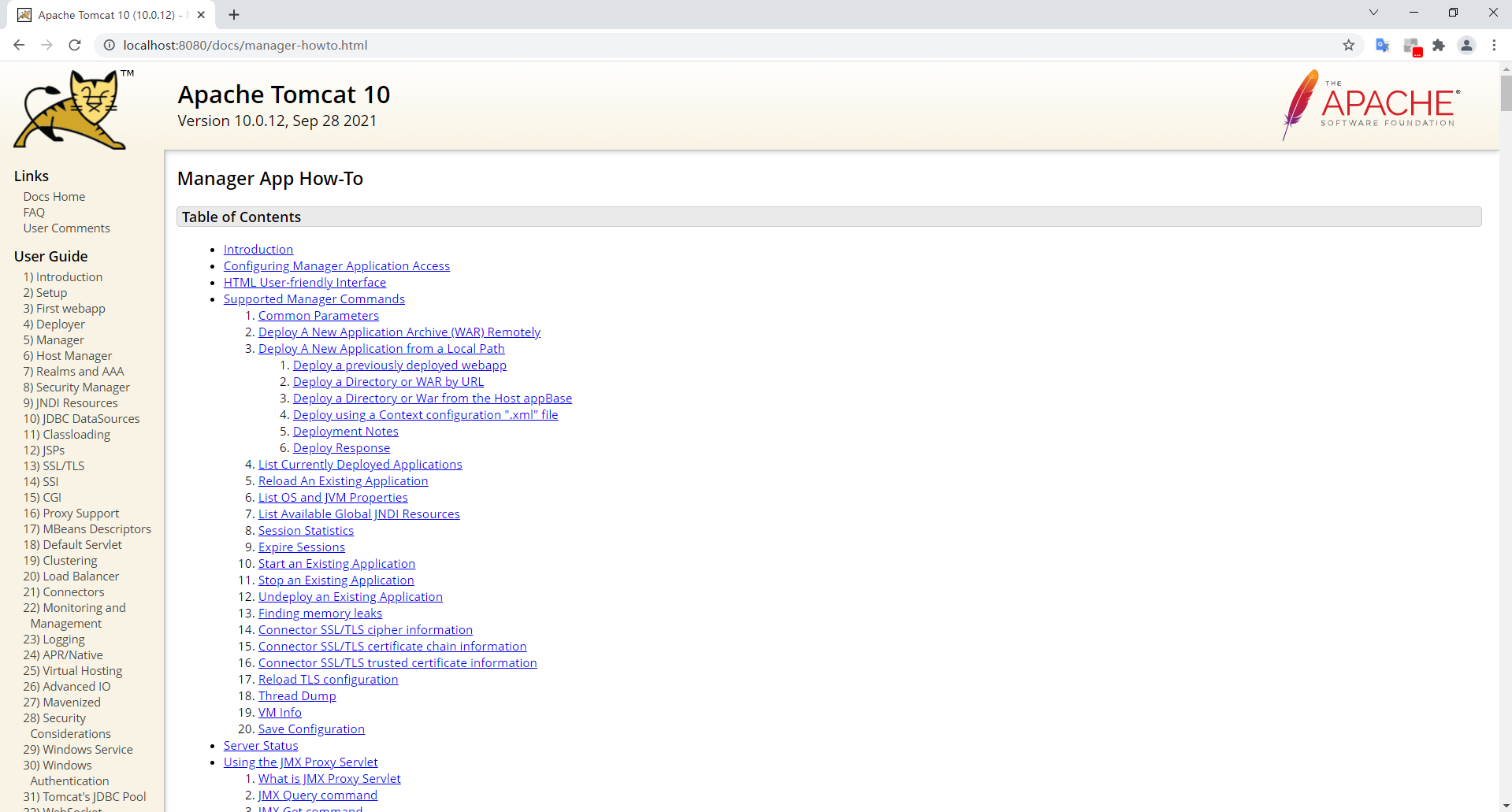Viewport: 1512px width, 812px height.
Task: Open Reload An Existing Application link
Action: [344, 481]
